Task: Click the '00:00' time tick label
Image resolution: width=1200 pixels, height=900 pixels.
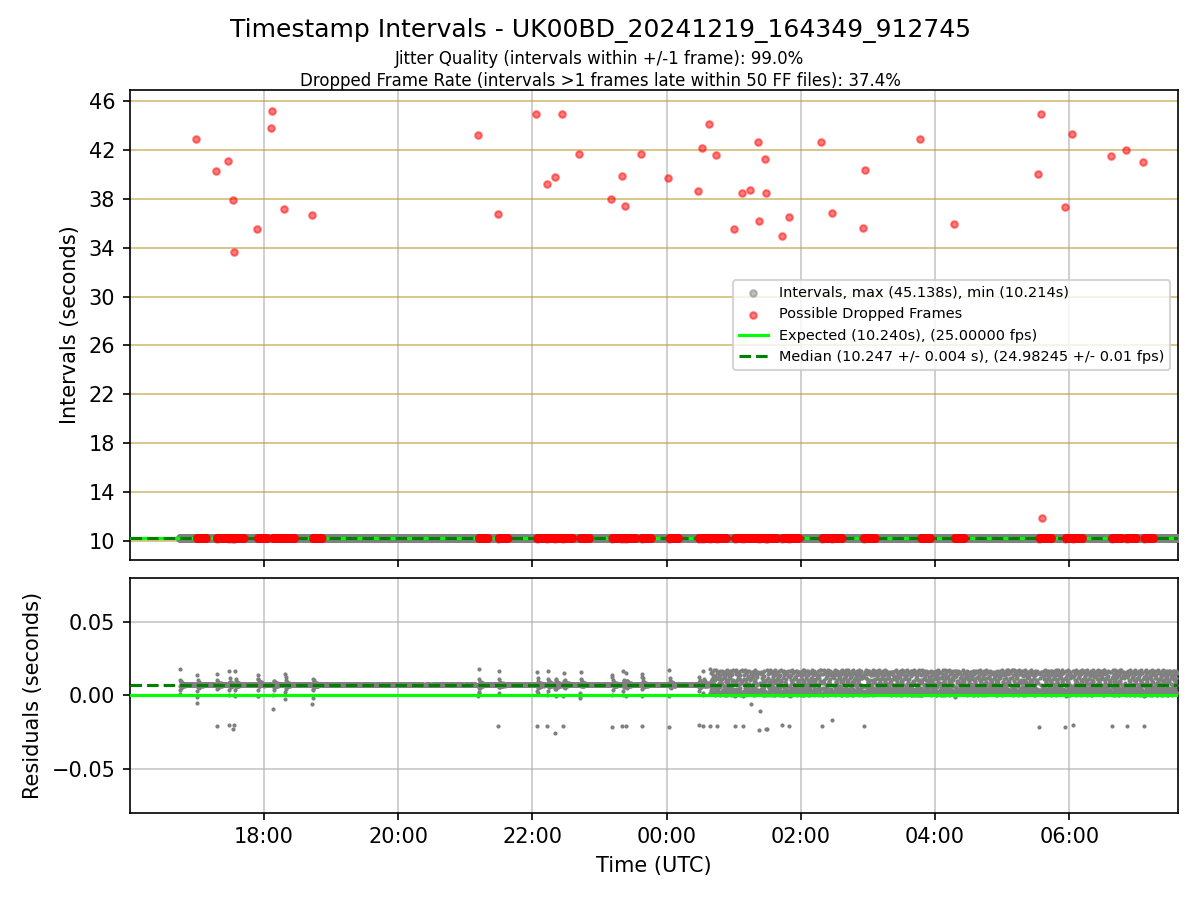Action: coord(666,835)
